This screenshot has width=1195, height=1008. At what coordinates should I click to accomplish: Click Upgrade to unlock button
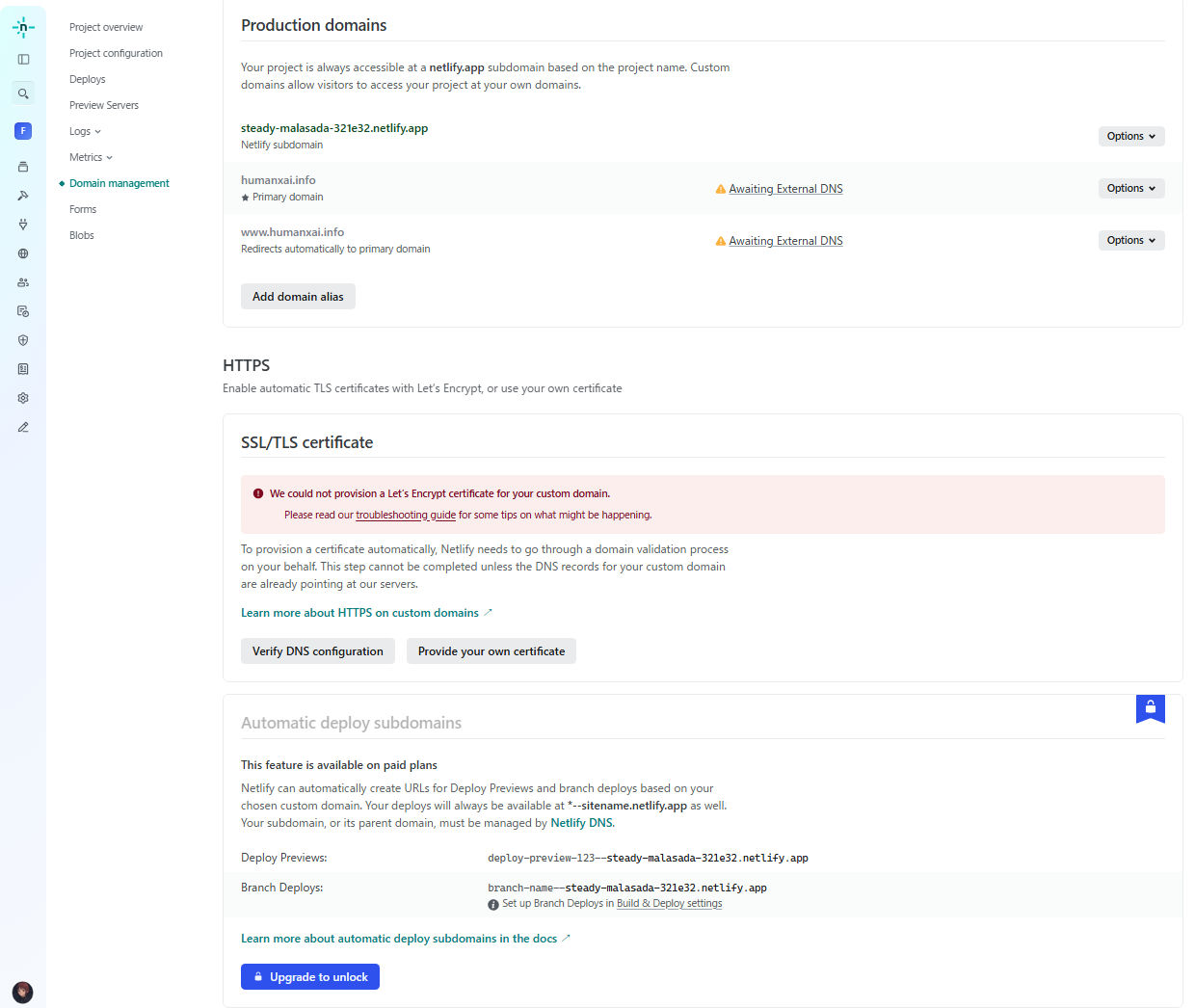[x=309, y=977]
